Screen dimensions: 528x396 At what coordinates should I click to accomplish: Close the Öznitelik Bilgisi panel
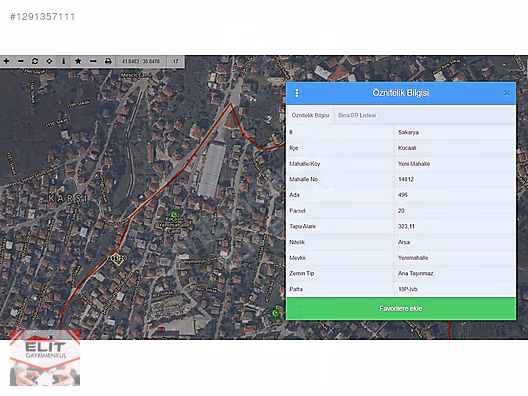coord(506,93)
